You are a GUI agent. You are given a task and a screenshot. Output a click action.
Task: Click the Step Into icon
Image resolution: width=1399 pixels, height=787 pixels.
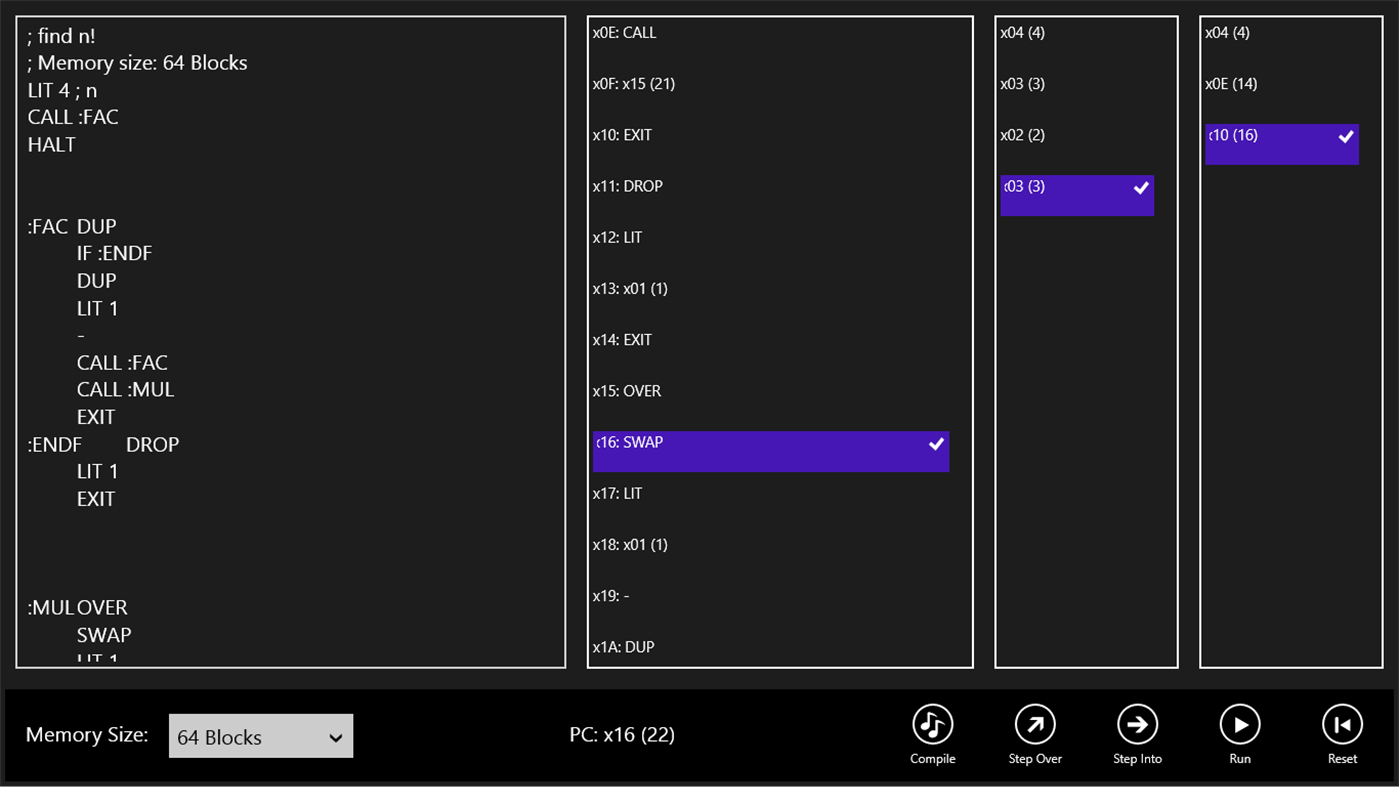click(1137, 724)
